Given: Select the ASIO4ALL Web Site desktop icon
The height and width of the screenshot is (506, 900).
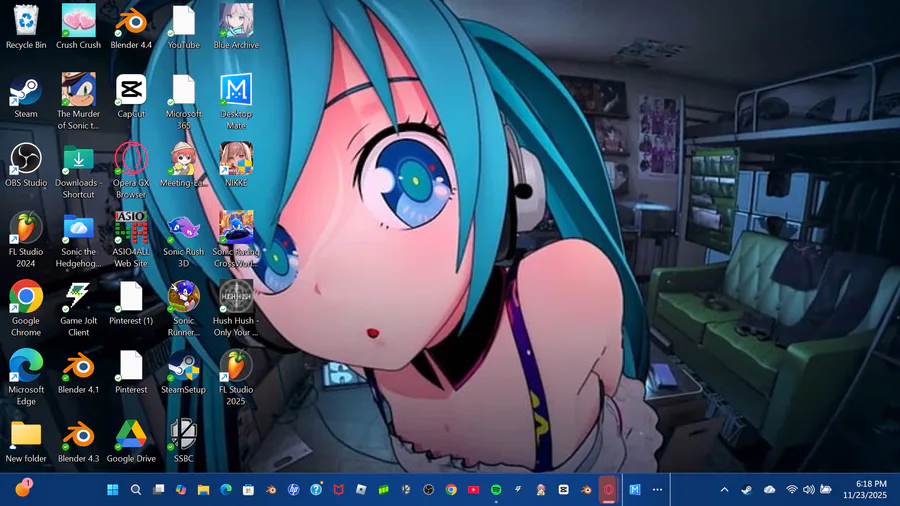Looking at the screenshot, I should click(131, 240).
